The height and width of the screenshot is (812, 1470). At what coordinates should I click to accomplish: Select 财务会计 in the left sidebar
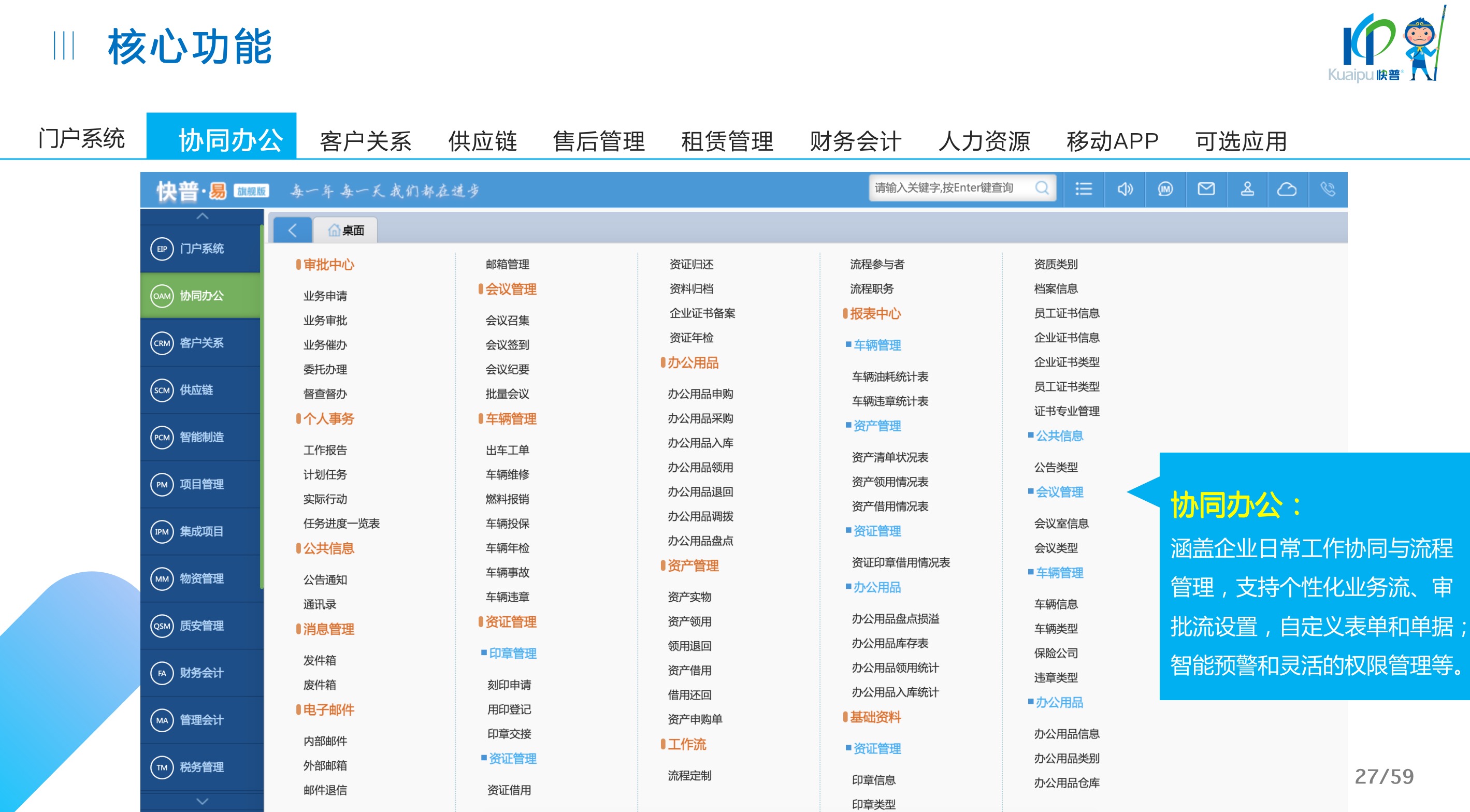click(x=201, y=673)
